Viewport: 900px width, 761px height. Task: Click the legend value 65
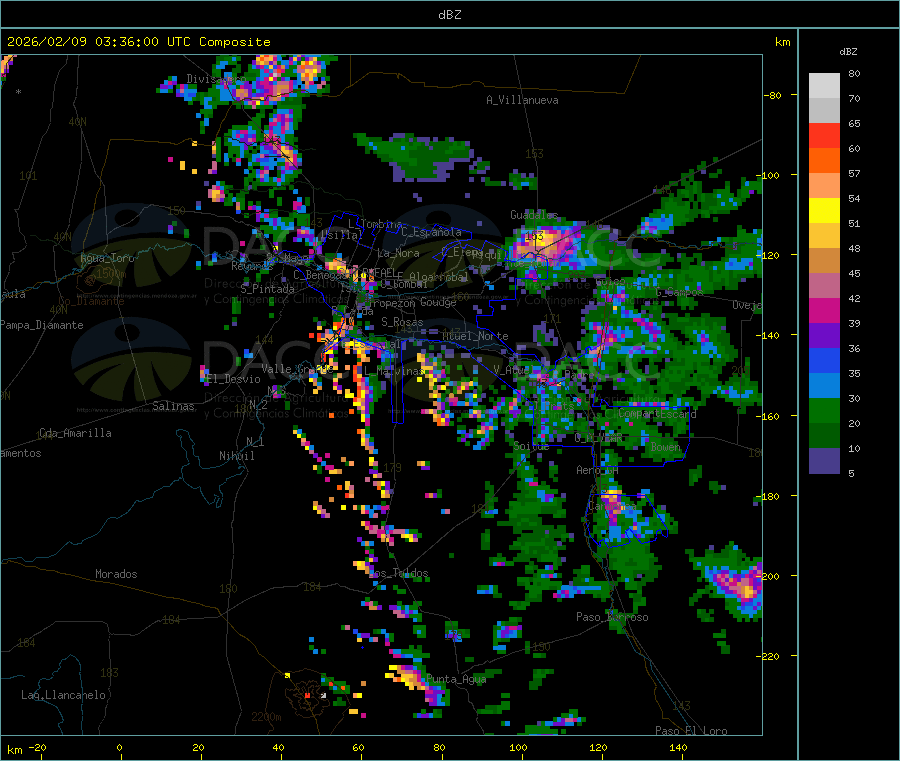point(854,123)
